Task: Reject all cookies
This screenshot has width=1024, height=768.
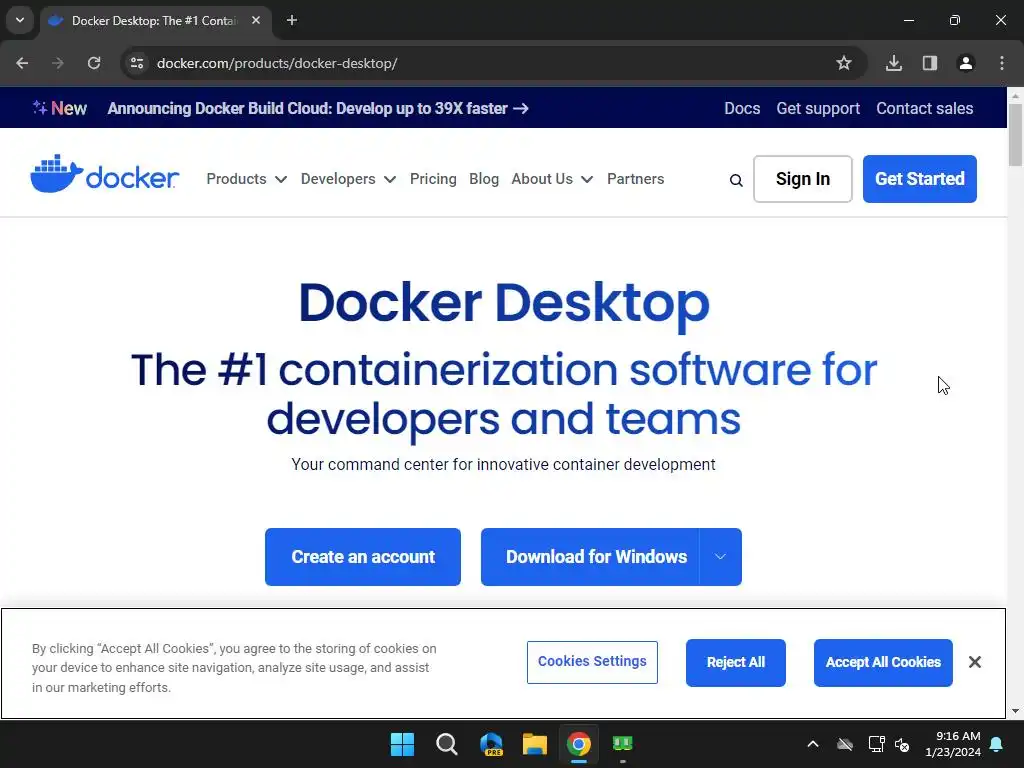Action: (736, 663)
